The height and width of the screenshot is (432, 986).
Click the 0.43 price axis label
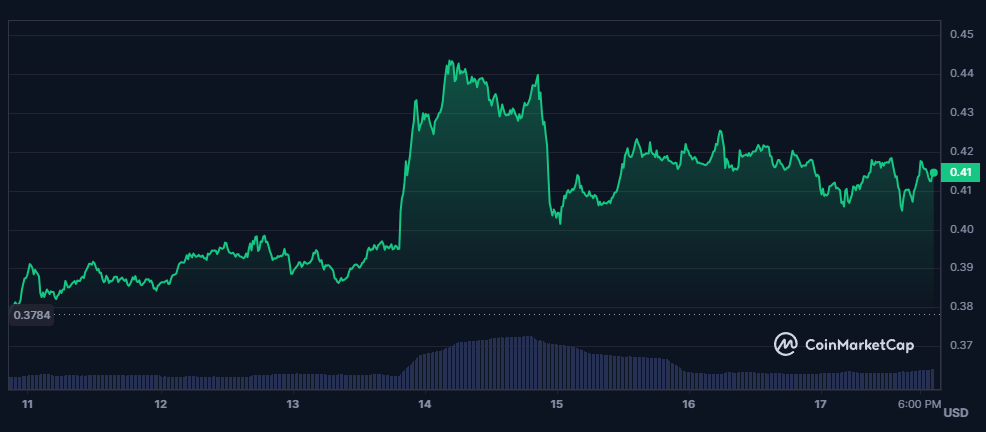[x=961, y=113]
